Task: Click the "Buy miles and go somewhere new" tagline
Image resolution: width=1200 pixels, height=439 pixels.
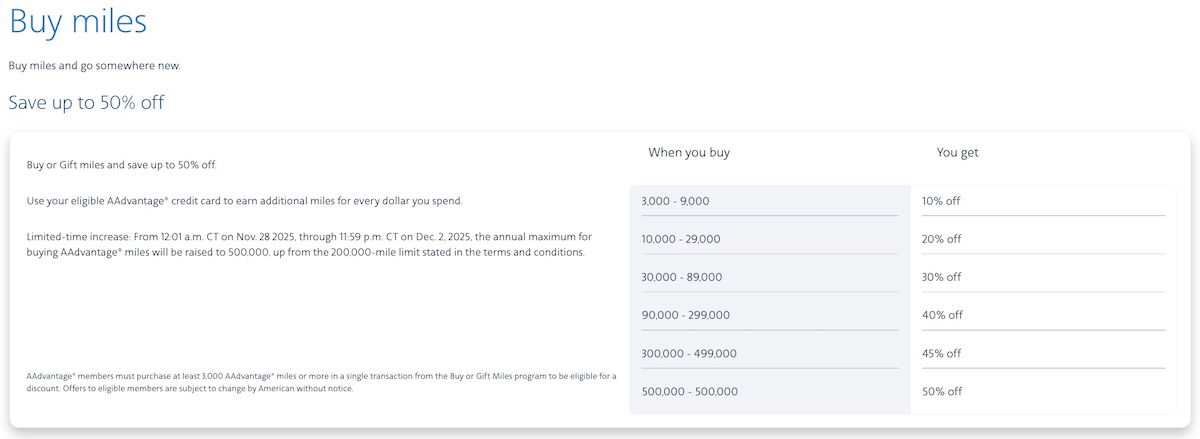Action: tap(94, 66)
